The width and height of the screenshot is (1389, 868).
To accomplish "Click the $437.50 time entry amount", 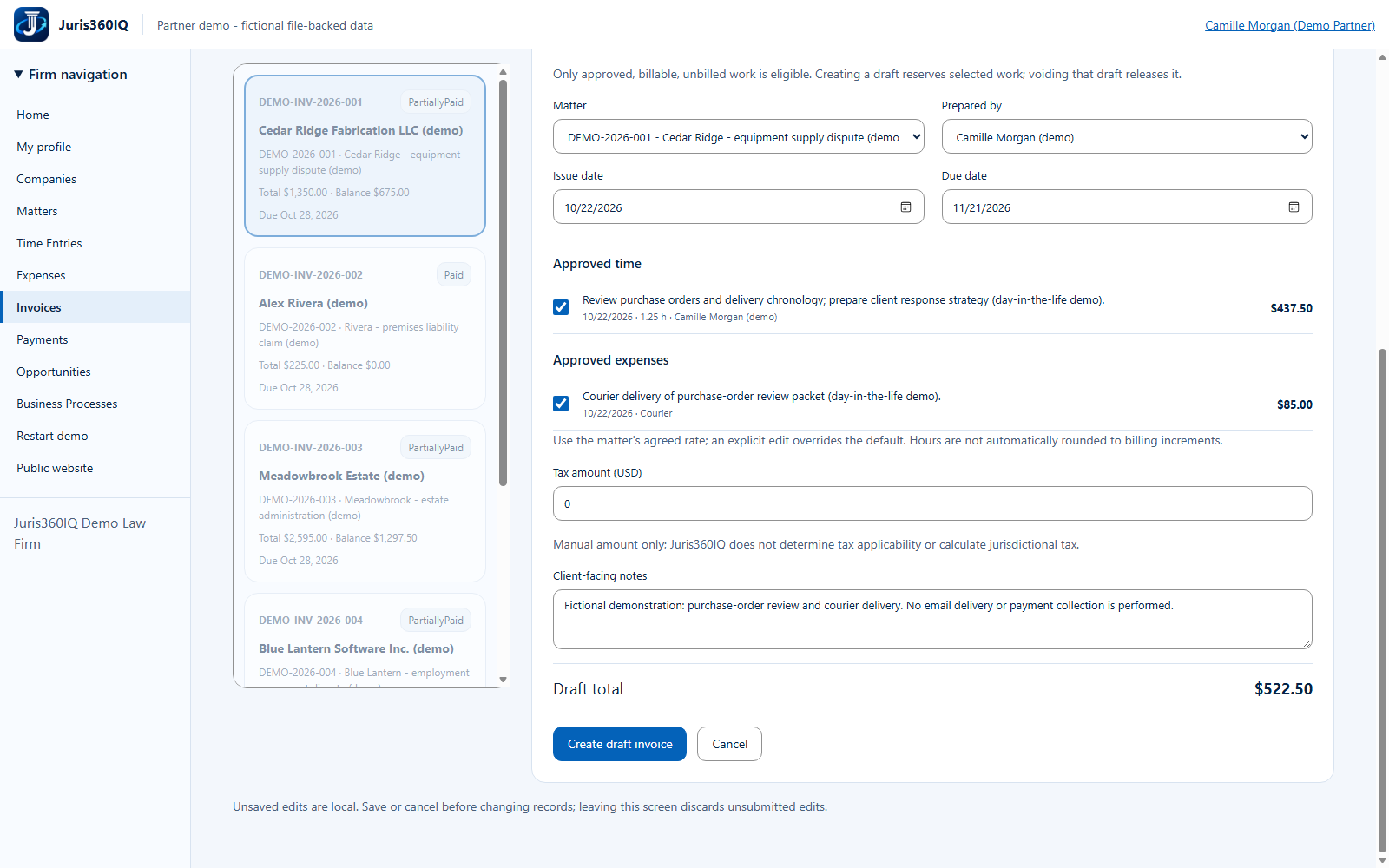I will click(x=1291, y=308).
